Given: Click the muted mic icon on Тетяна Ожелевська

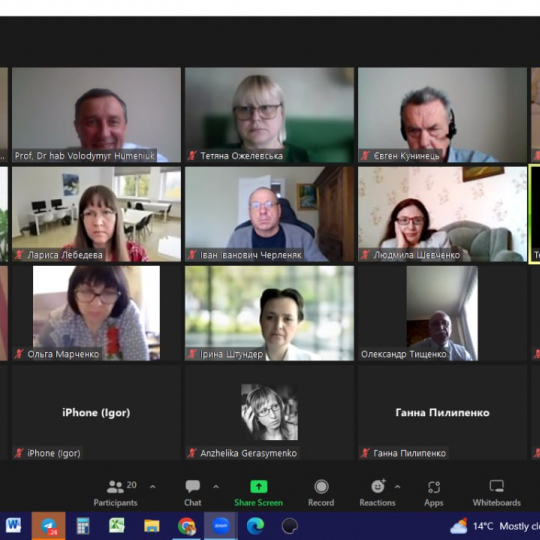Looking at the screenshot, I should (x=192, y=156).
